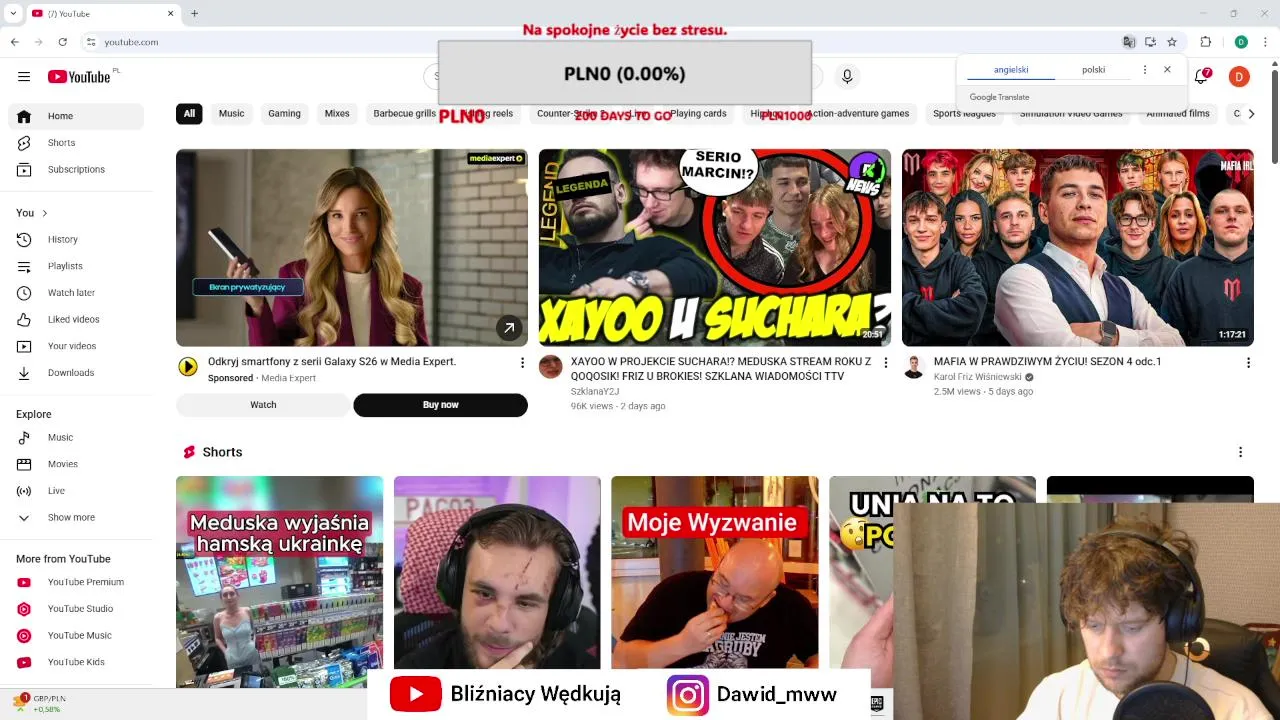Open the notifications bell
Image resolution: width=1280 pixels, height=720 pixels.
[1202, 76]
